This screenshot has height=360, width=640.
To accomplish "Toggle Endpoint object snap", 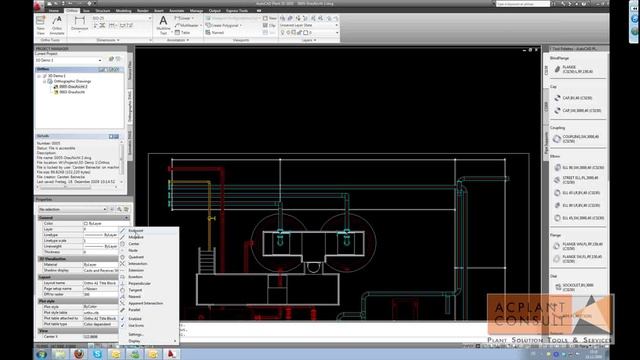I will 149,231.
